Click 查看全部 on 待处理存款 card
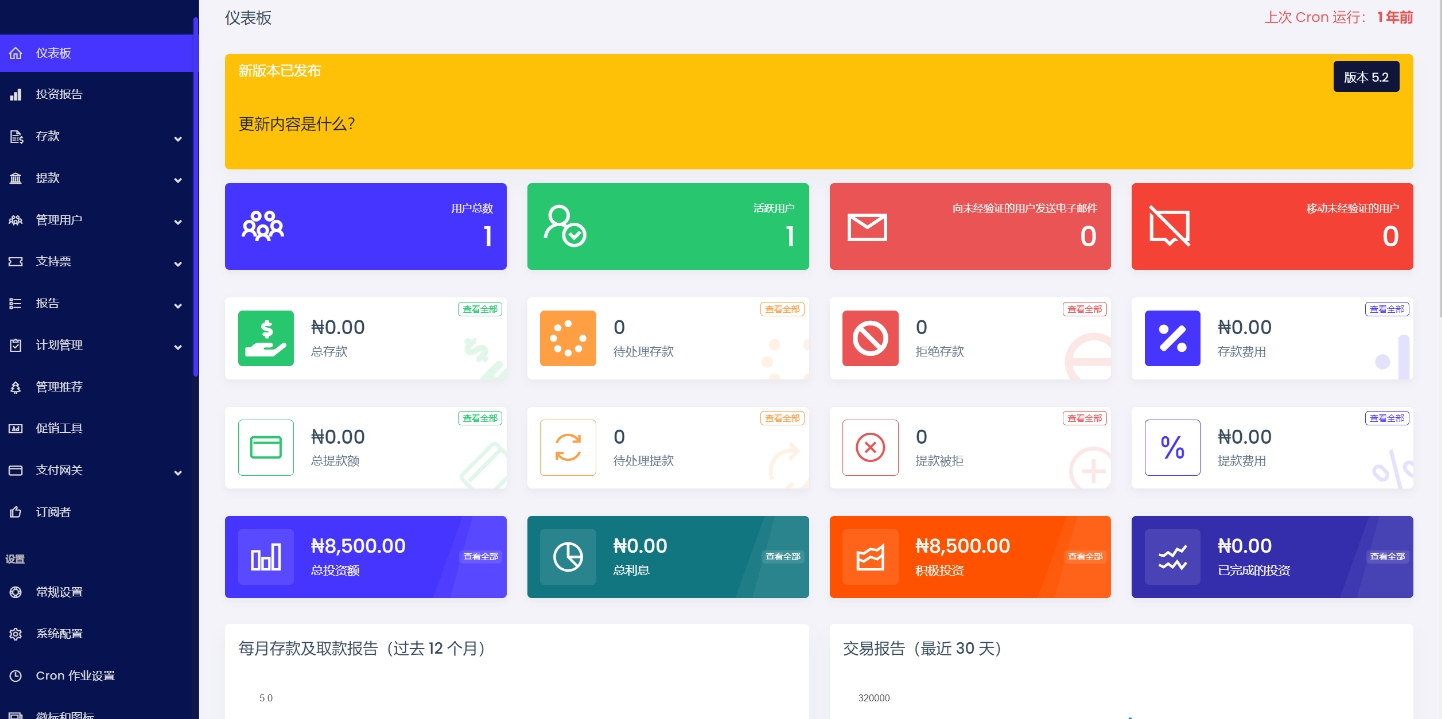 (x=782, y=309)
